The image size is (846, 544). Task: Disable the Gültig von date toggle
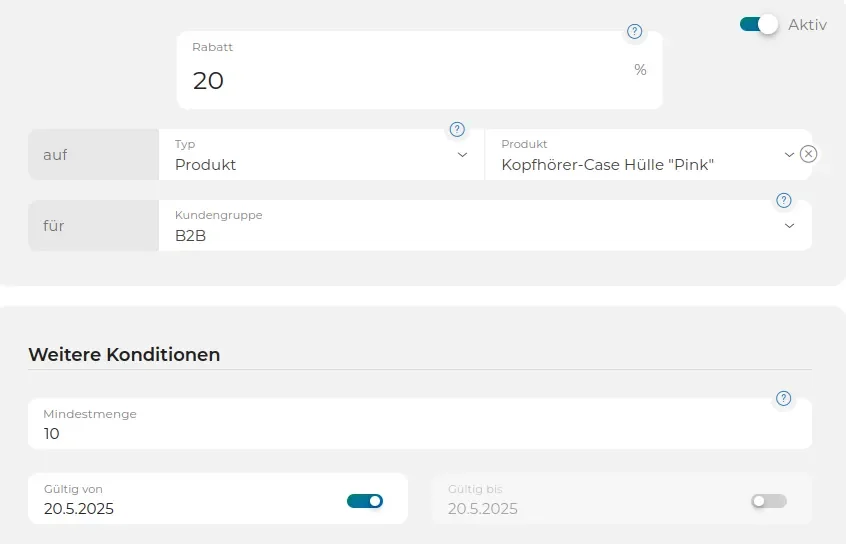(365, 501)
